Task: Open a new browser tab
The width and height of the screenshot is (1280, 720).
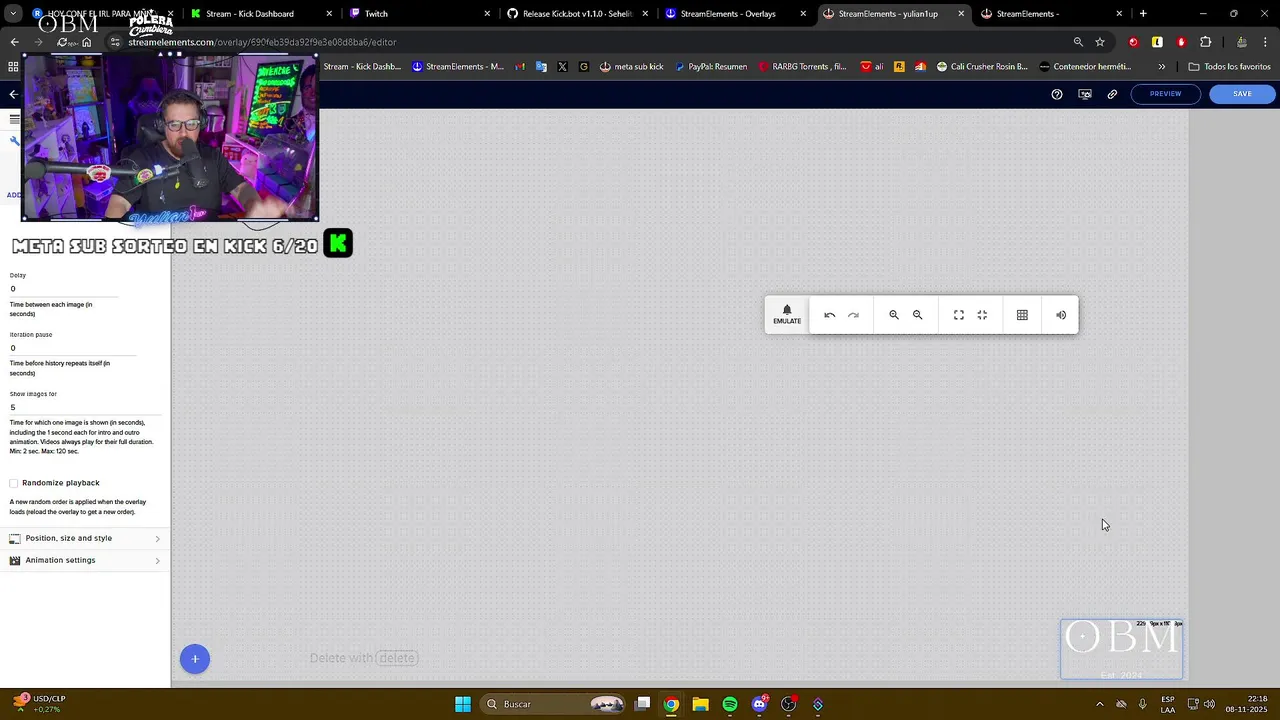Action: click(x=1143, y=14)
